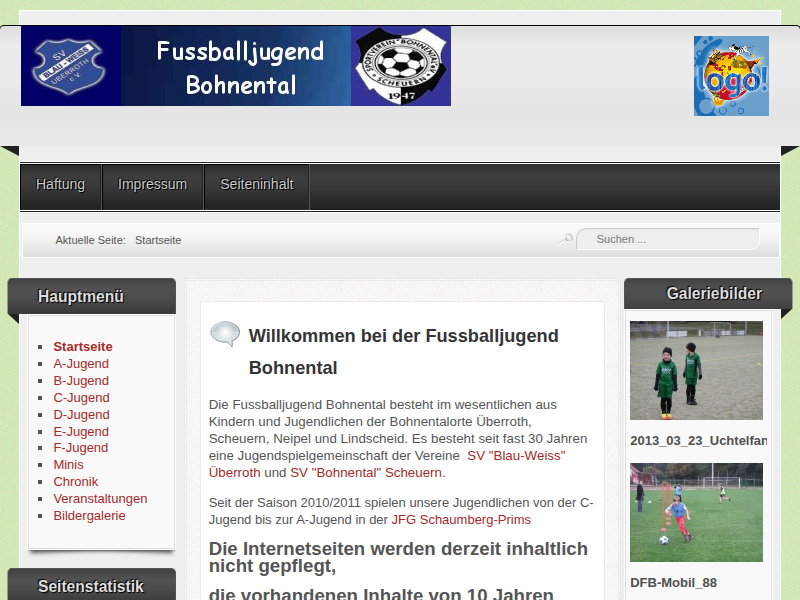Go to Startseite in the Hauptmenü
The height and width of the screenshot is (600, 800).
[83, 347]
